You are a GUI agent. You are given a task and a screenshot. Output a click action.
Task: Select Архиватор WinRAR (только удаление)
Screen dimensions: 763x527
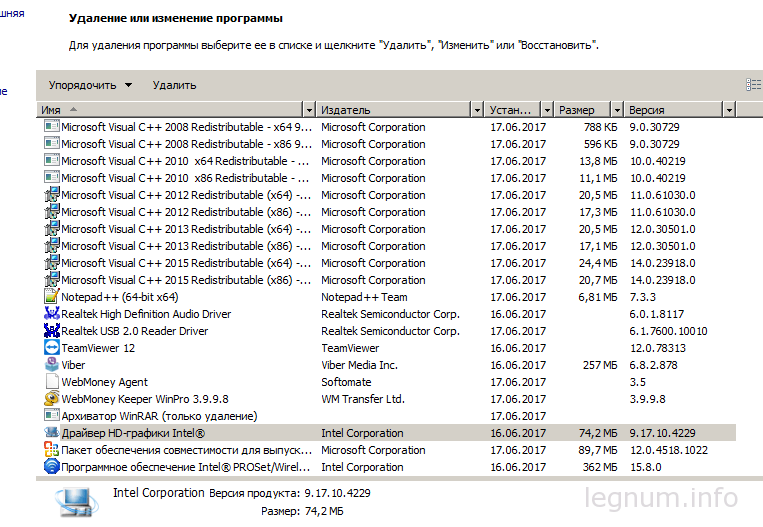(159, 416)
